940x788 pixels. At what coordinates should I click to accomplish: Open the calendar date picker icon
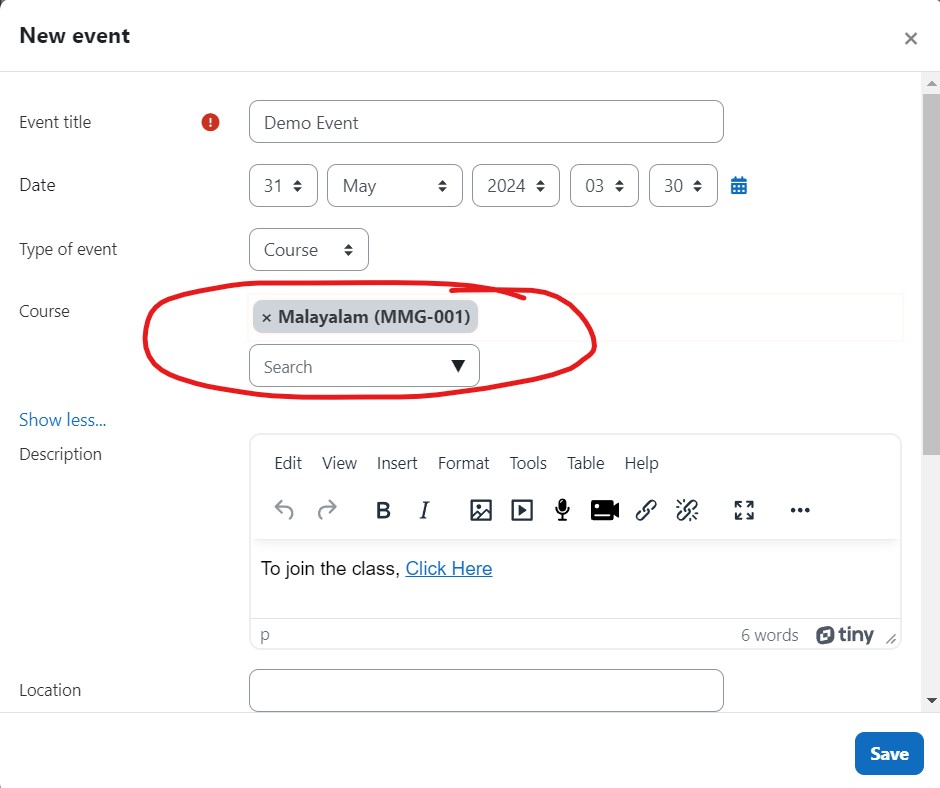coord(739,185)
